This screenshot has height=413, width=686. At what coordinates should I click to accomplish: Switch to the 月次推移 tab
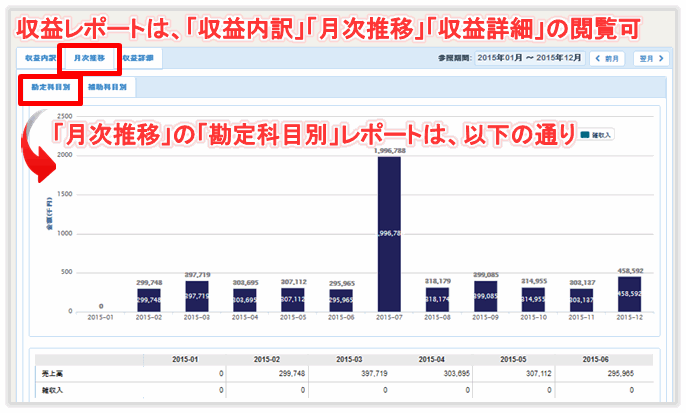90,59
